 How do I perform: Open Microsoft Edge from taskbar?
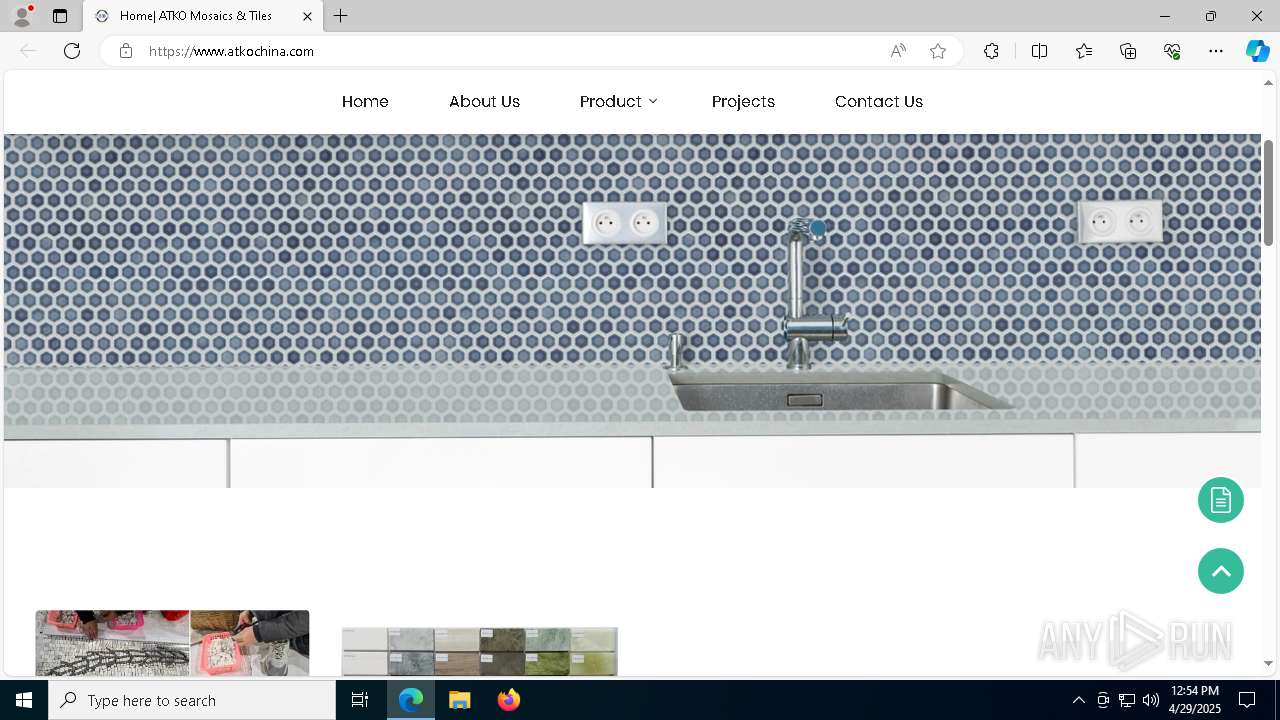click(411, 700)
